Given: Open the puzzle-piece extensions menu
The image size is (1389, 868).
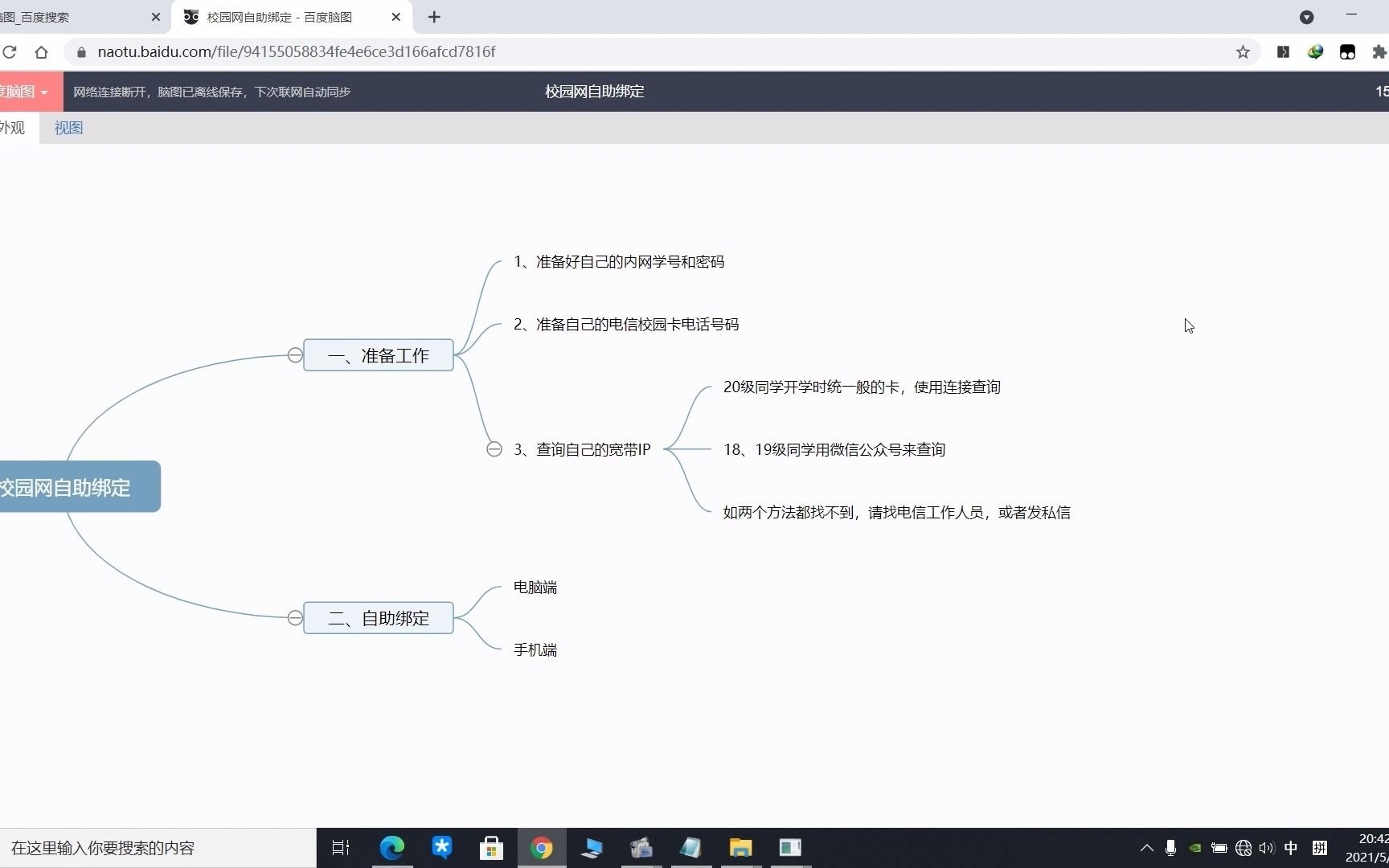Looking at the screenshot, I should click(1379, 52).
